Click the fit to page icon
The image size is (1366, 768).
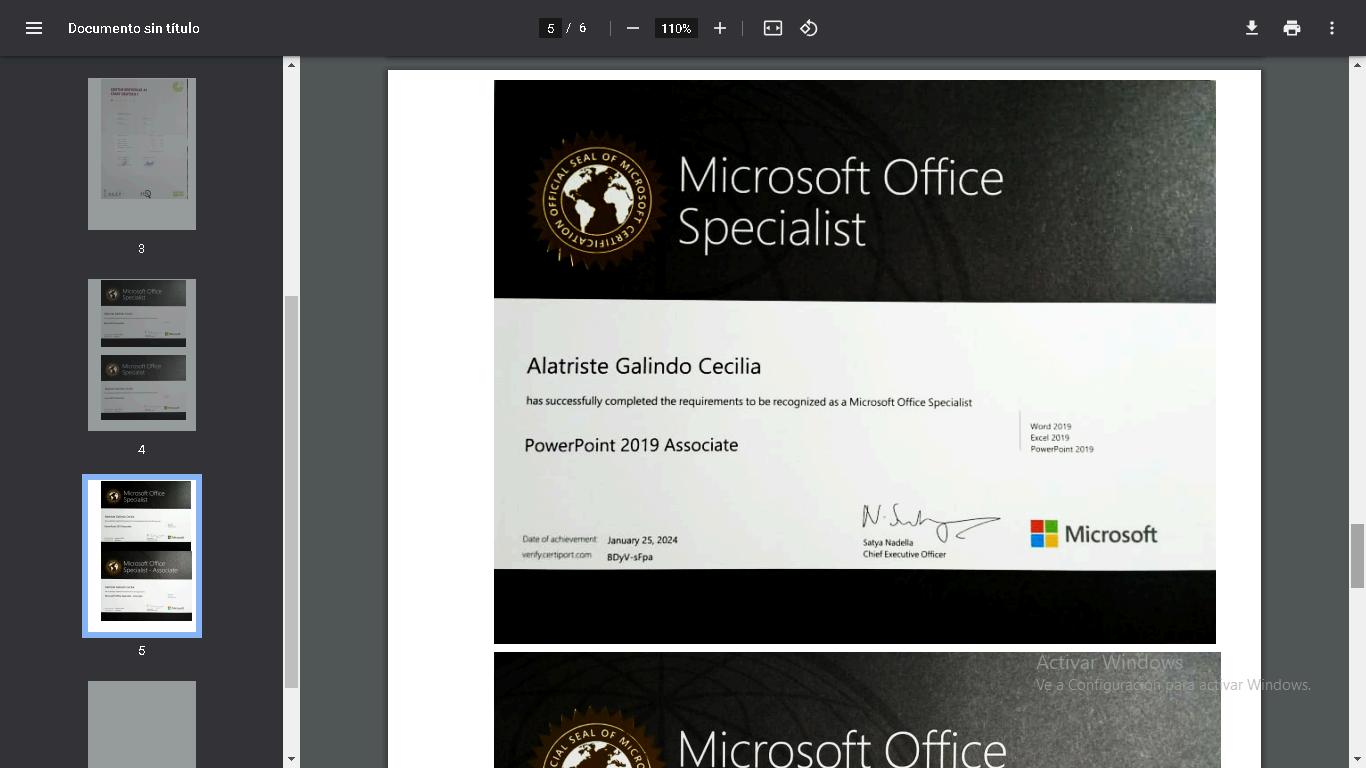tap(773, 28)
